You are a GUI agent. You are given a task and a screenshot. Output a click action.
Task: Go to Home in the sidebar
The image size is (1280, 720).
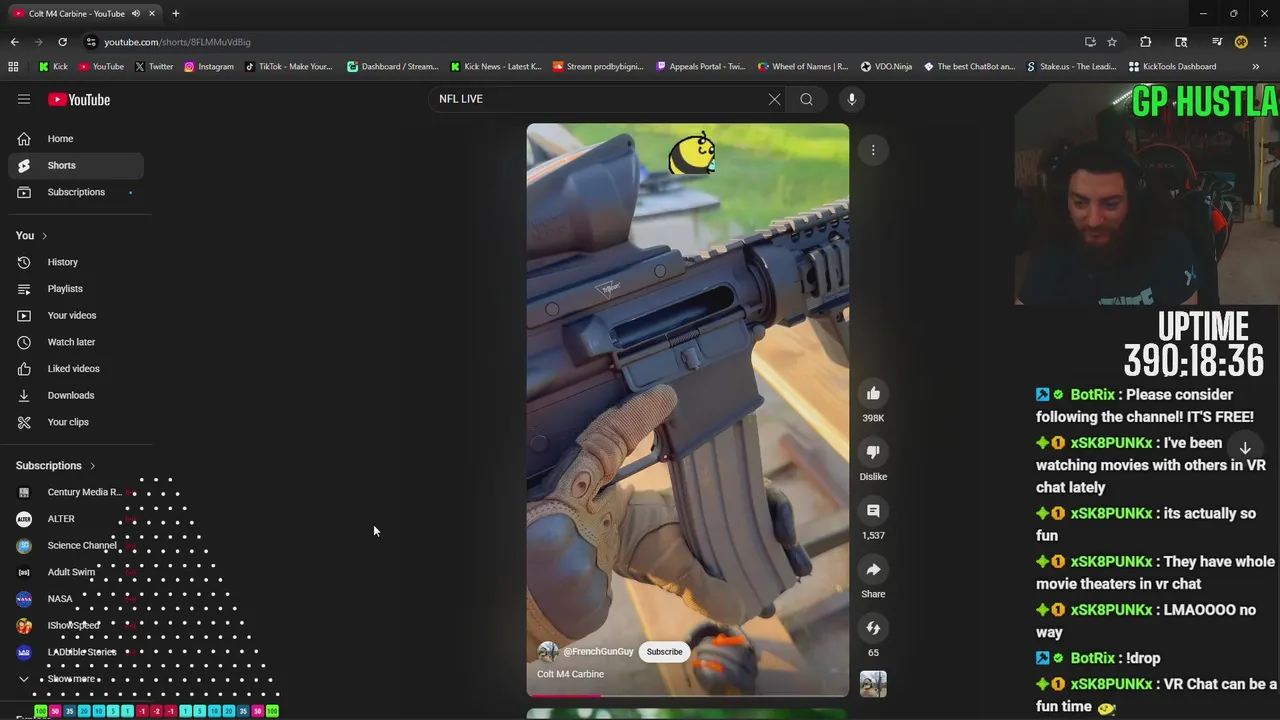point(76,139)
